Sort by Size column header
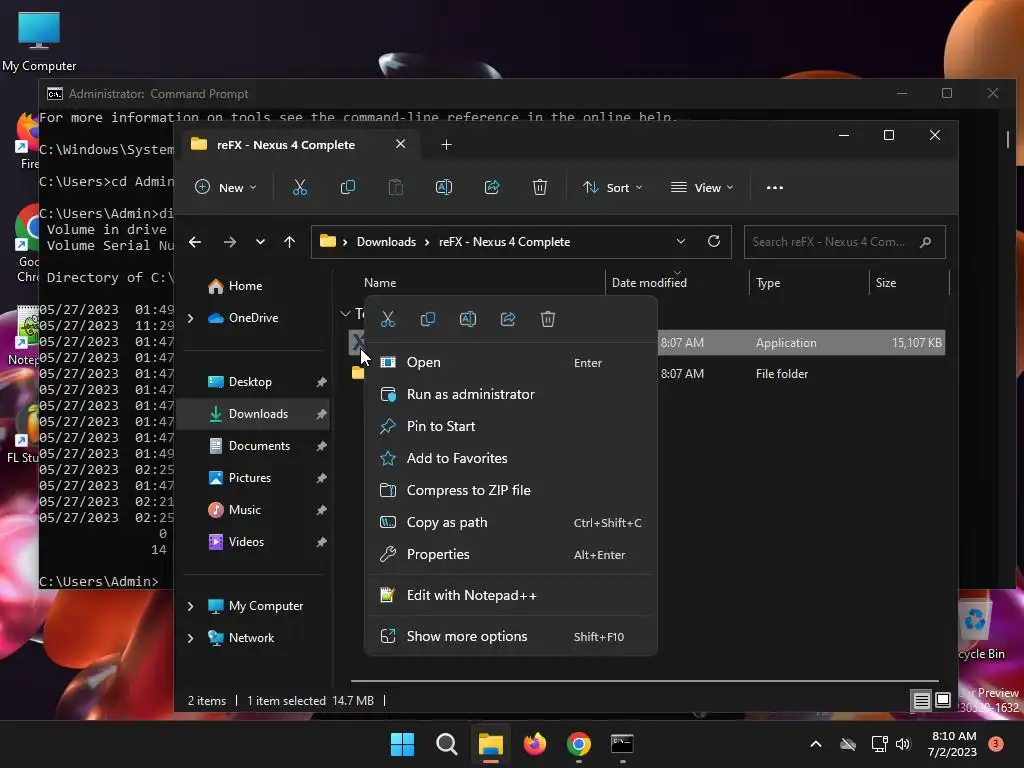The image size is (1024, 768). click(909, 283)
